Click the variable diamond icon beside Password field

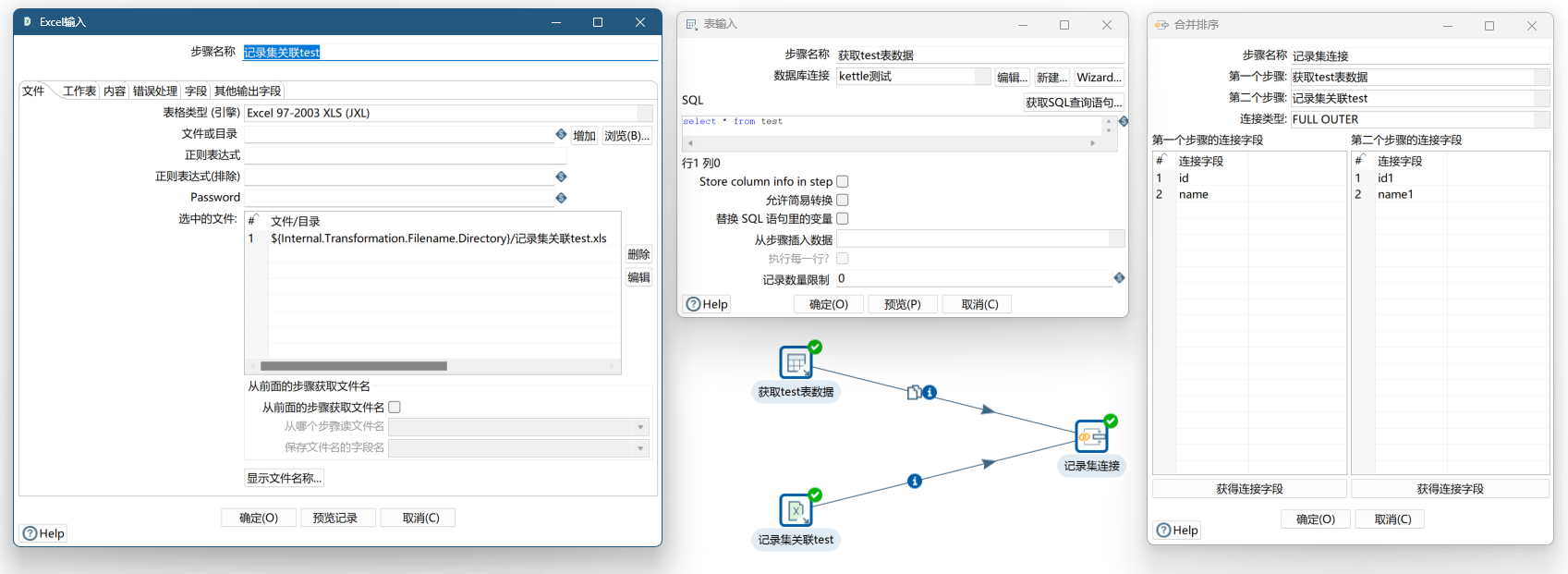click(561, 198)
